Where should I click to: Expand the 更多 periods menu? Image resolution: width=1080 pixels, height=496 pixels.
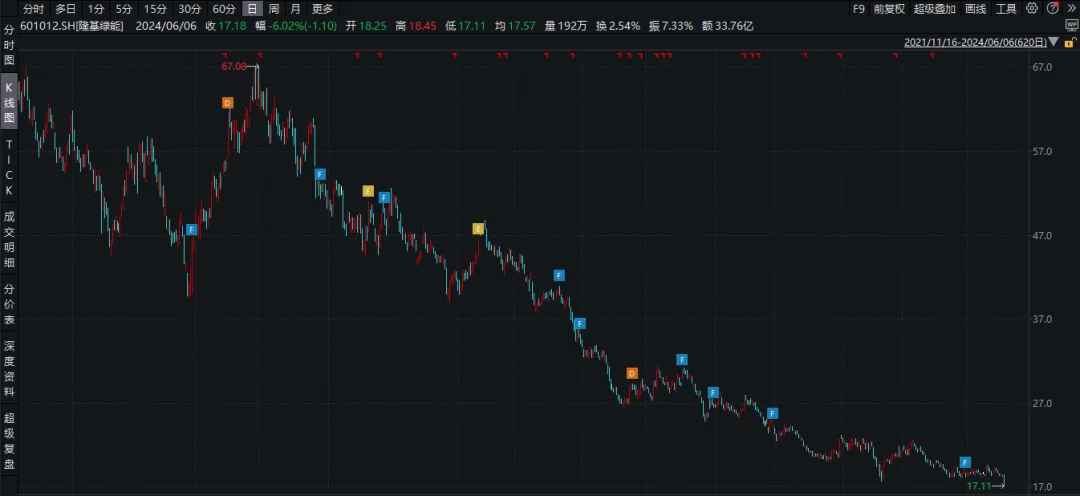(x=322, y=8)
